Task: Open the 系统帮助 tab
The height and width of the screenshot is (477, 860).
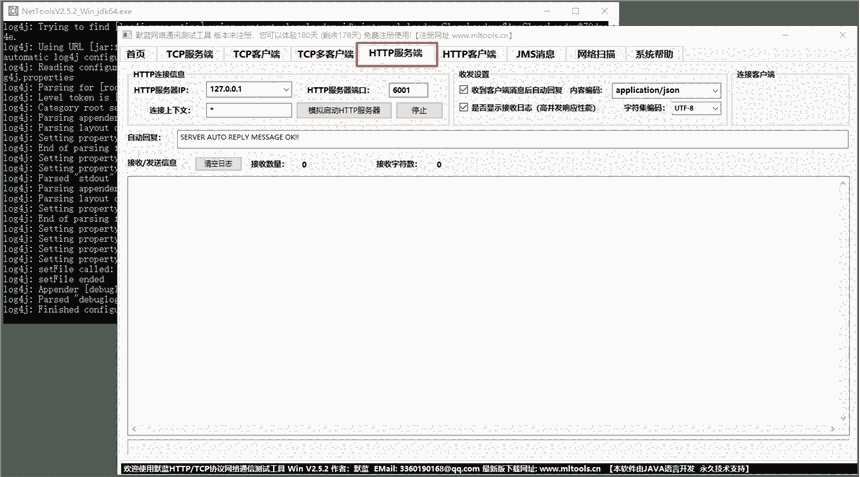Action: tap(654, 54)
